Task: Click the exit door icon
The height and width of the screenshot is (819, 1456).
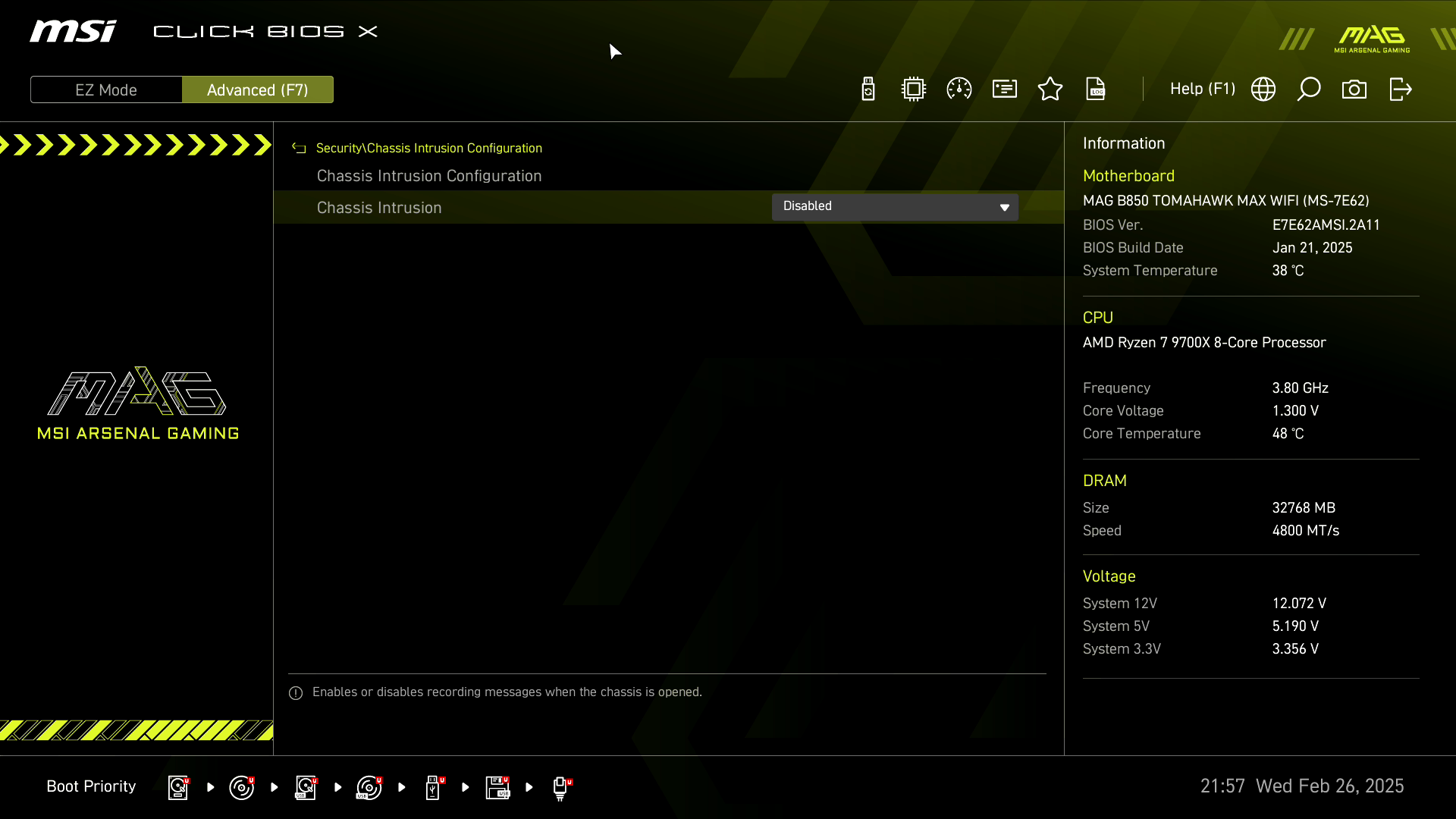Action: click(1401, 89)
